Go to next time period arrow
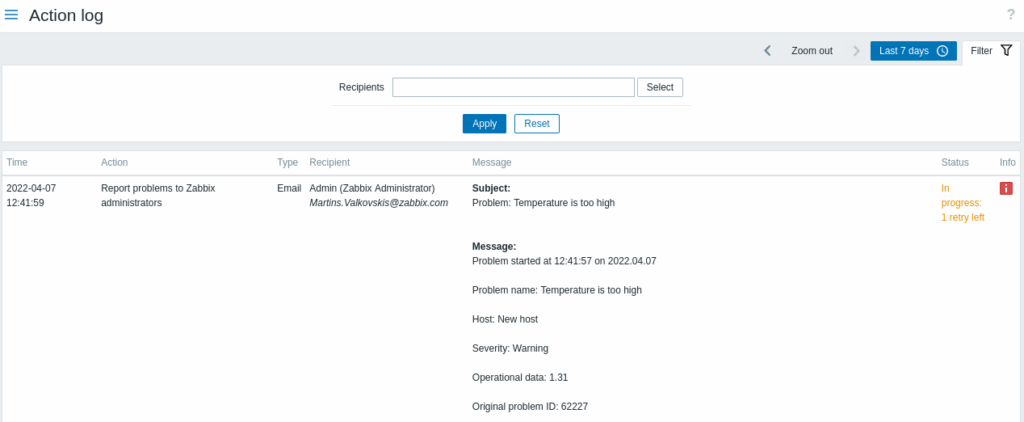 tap(856, 51)
